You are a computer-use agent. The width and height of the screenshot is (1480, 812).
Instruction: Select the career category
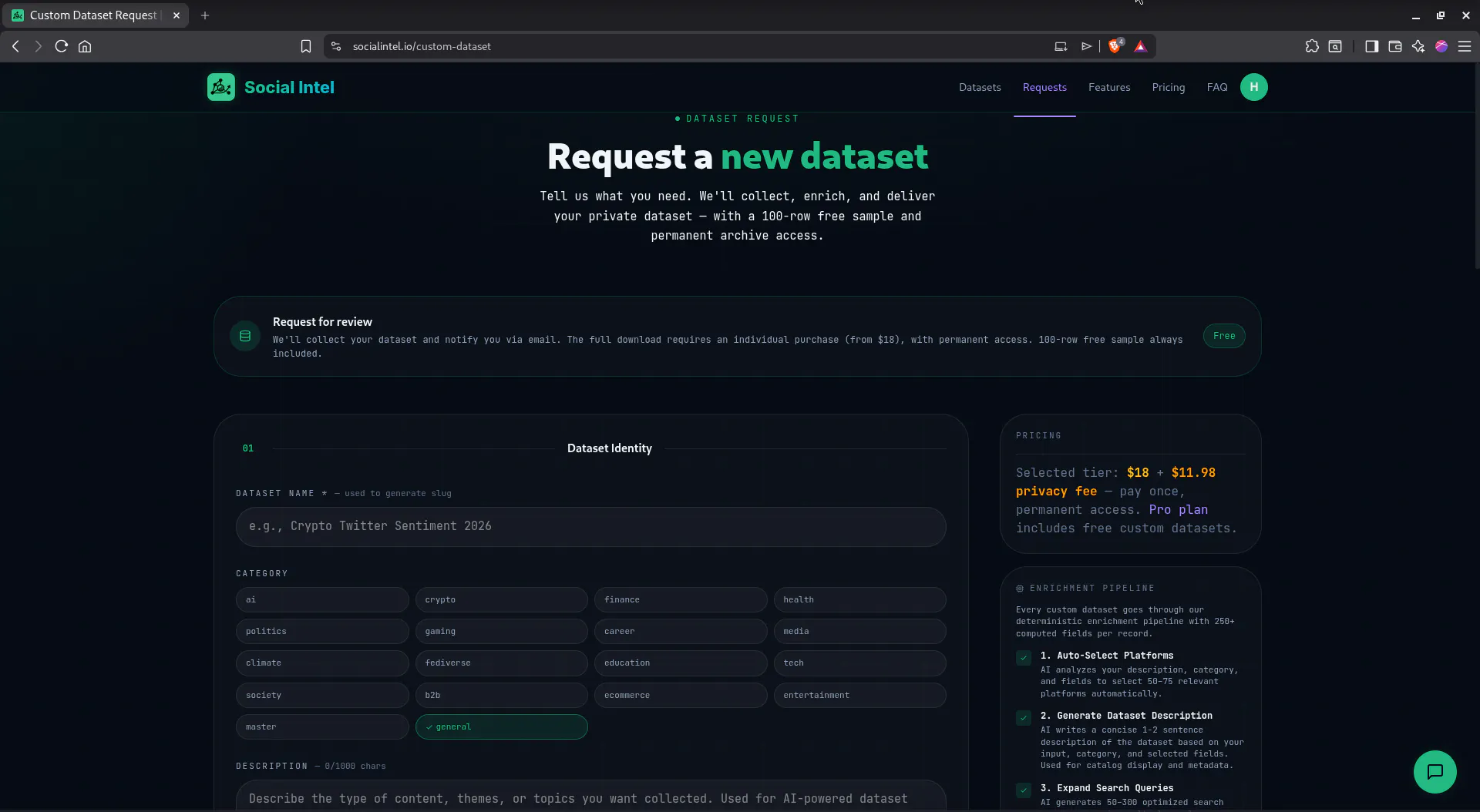coord(681,631)
